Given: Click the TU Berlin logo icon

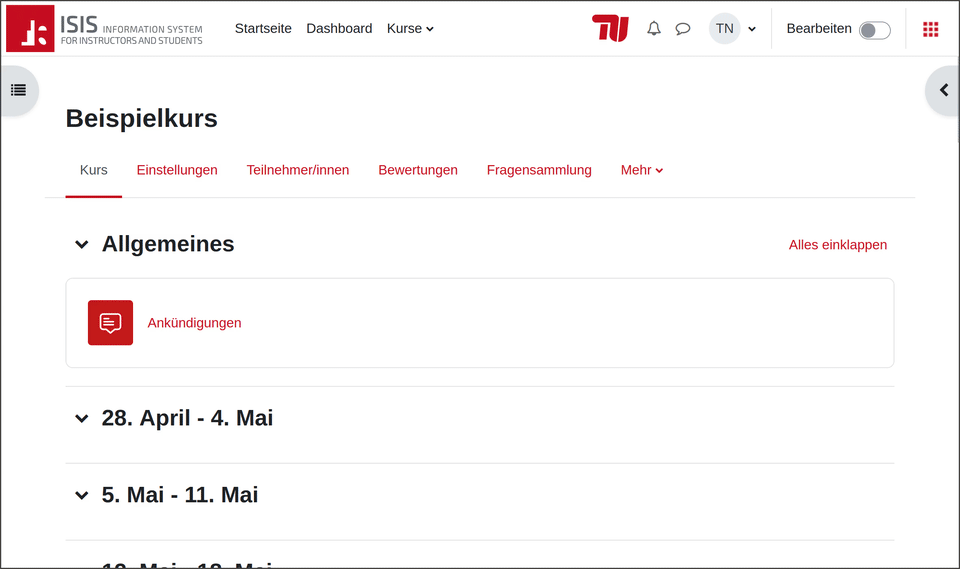Looking at the screenshot, I should click(610, 29).
